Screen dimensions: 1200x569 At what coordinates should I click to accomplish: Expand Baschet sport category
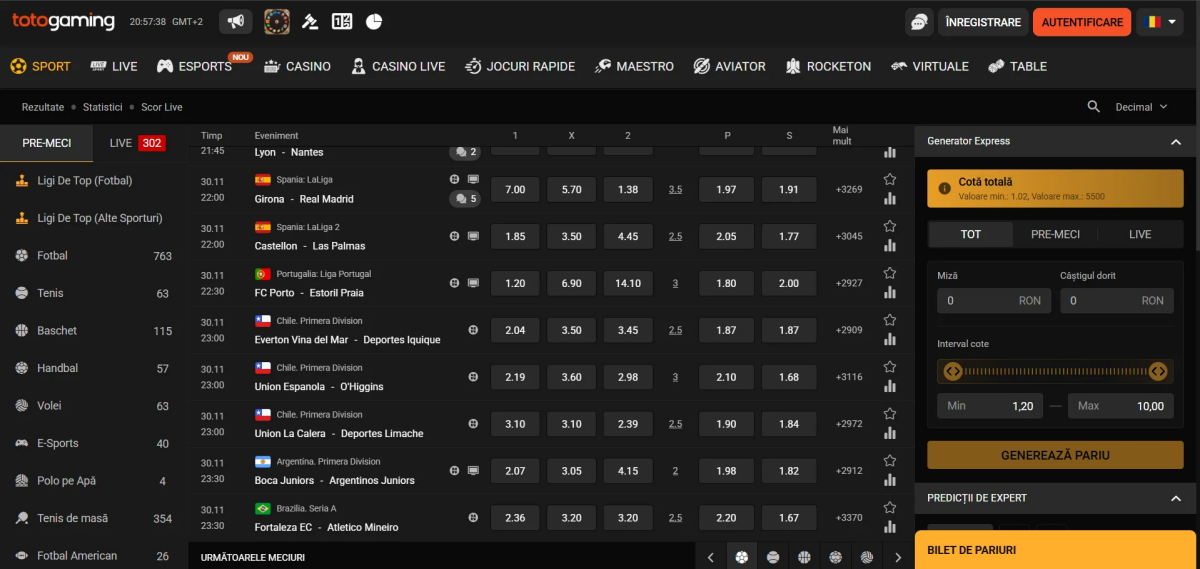94,331
